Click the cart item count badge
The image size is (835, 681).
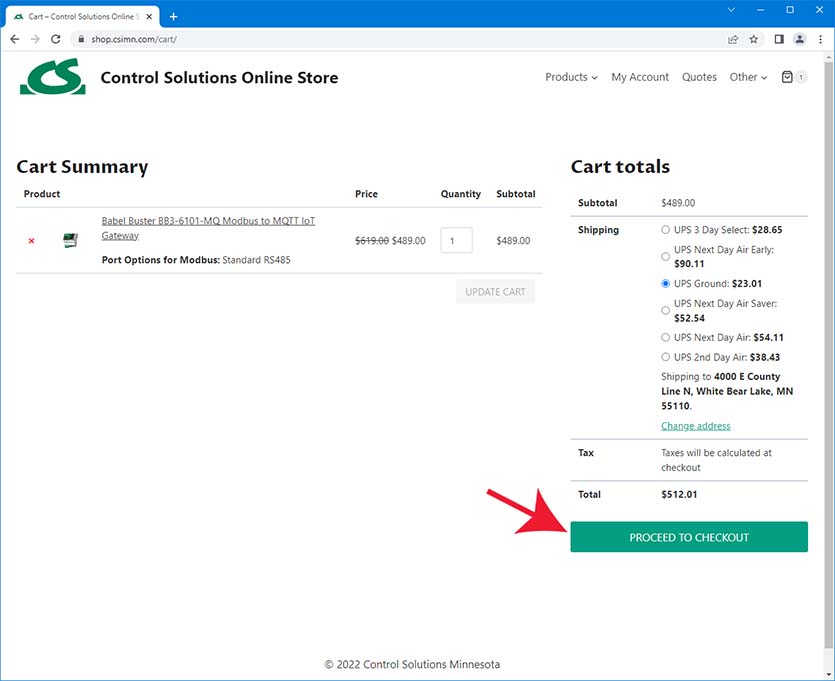pyautogui.click(x=800, y=77)
